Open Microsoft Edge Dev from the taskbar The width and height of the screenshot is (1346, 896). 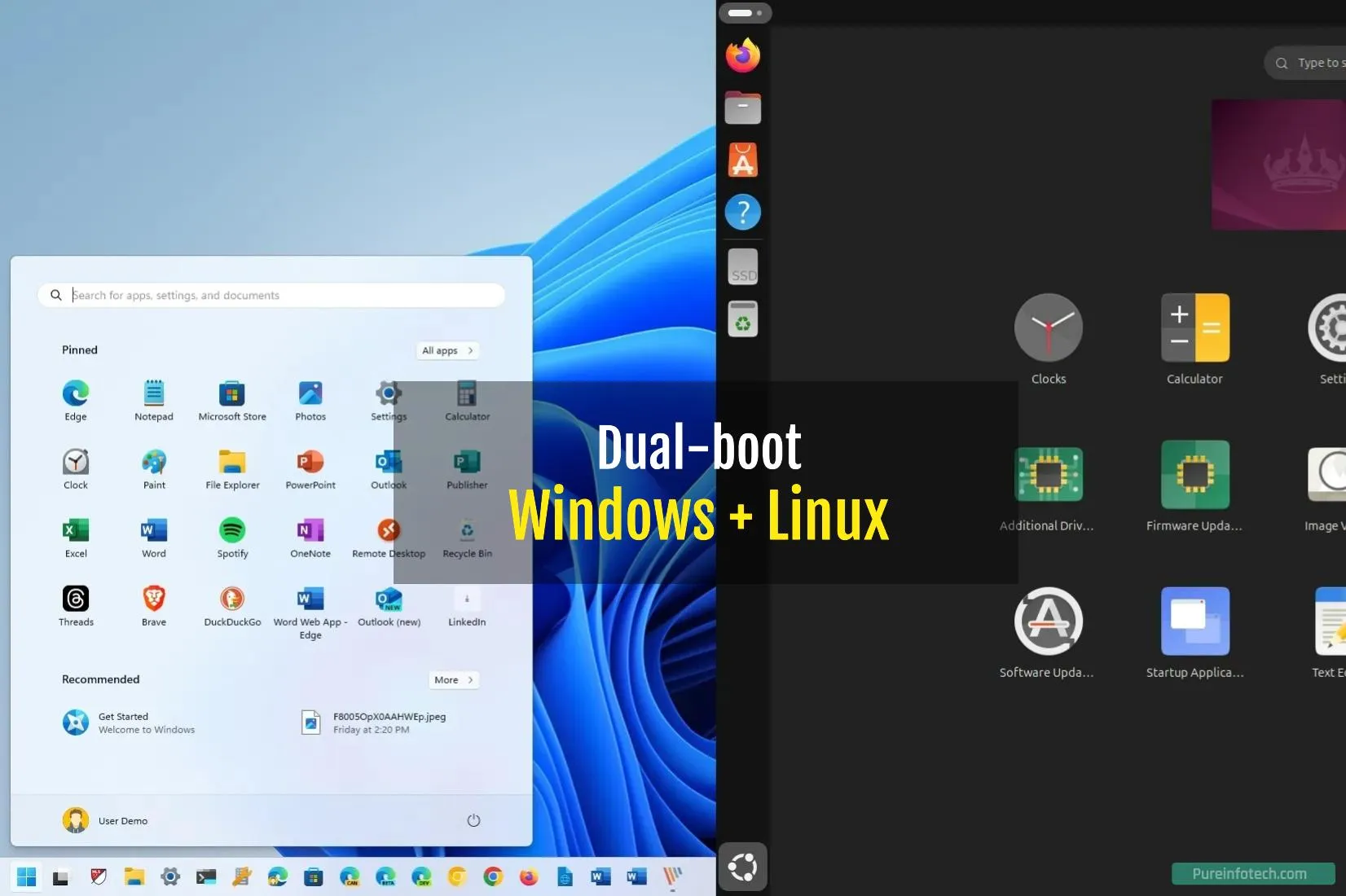[421, 877]
